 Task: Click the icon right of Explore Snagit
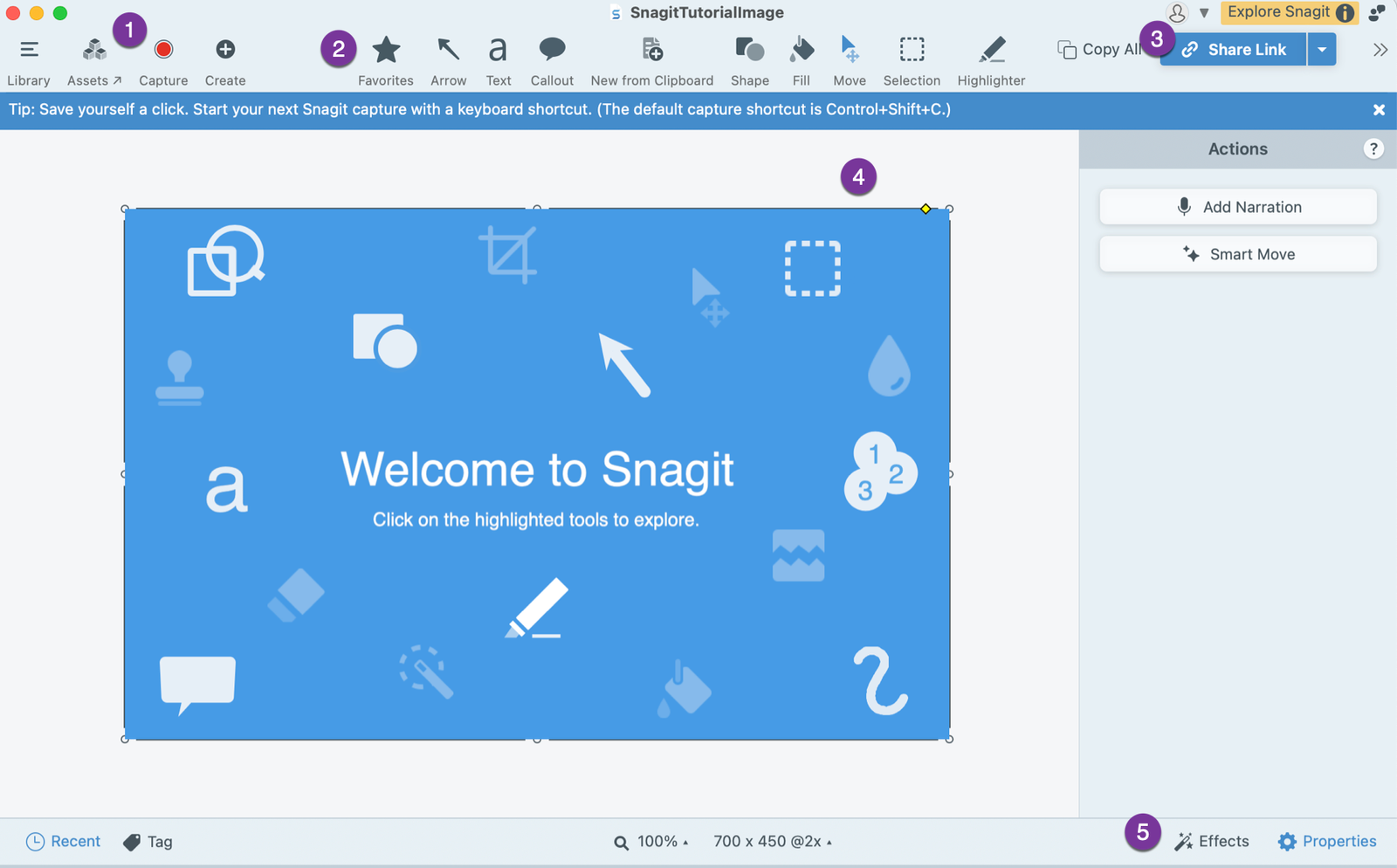click(1377, 12)
